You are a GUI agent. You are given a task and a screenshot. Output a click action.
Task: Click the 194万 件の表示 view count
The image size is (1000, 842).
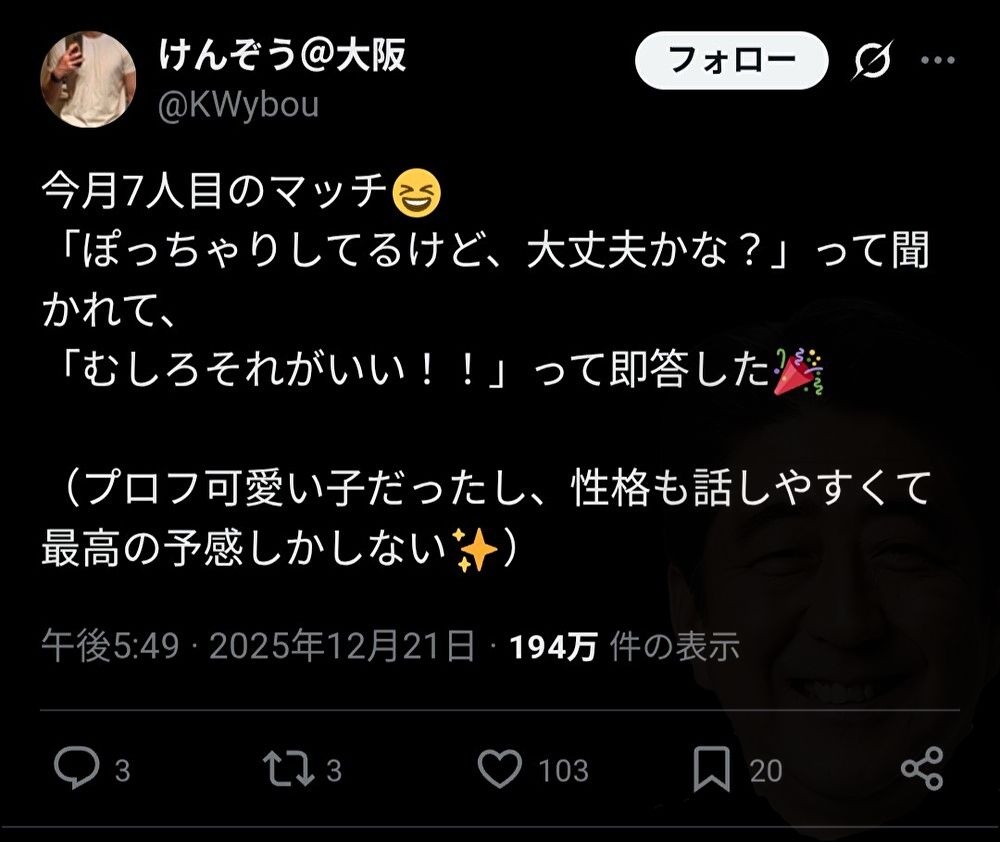[x=624, y=647]
